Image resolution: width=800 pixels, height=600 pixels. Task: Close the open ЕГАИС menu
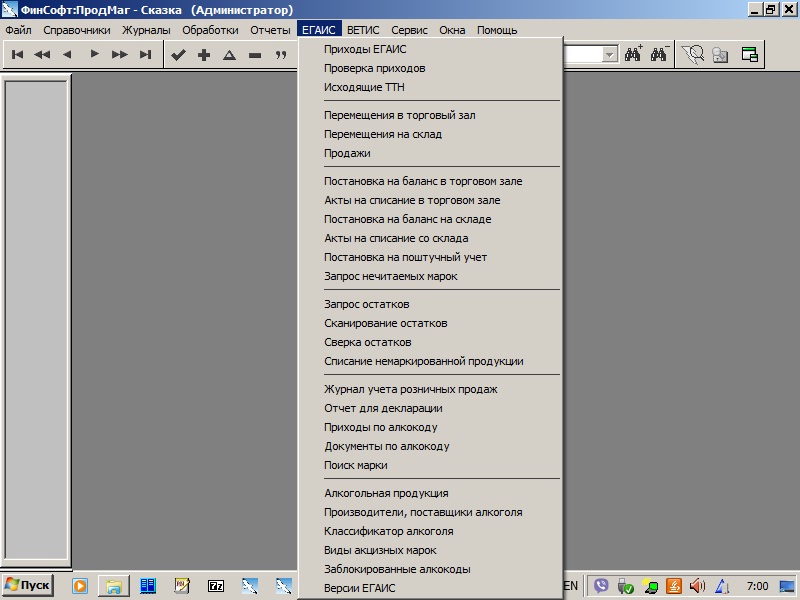click(319, 30)
